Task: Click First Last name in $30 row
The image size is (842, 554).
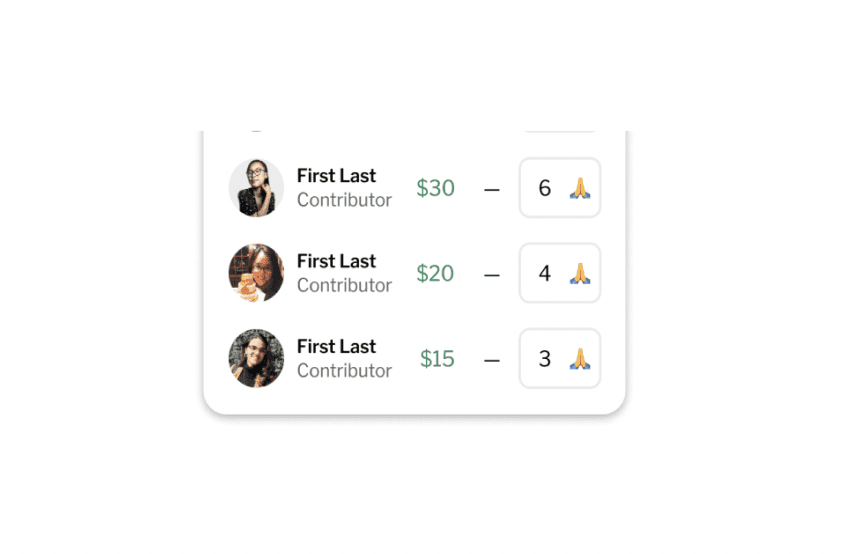Action: [x=336, y=176]
